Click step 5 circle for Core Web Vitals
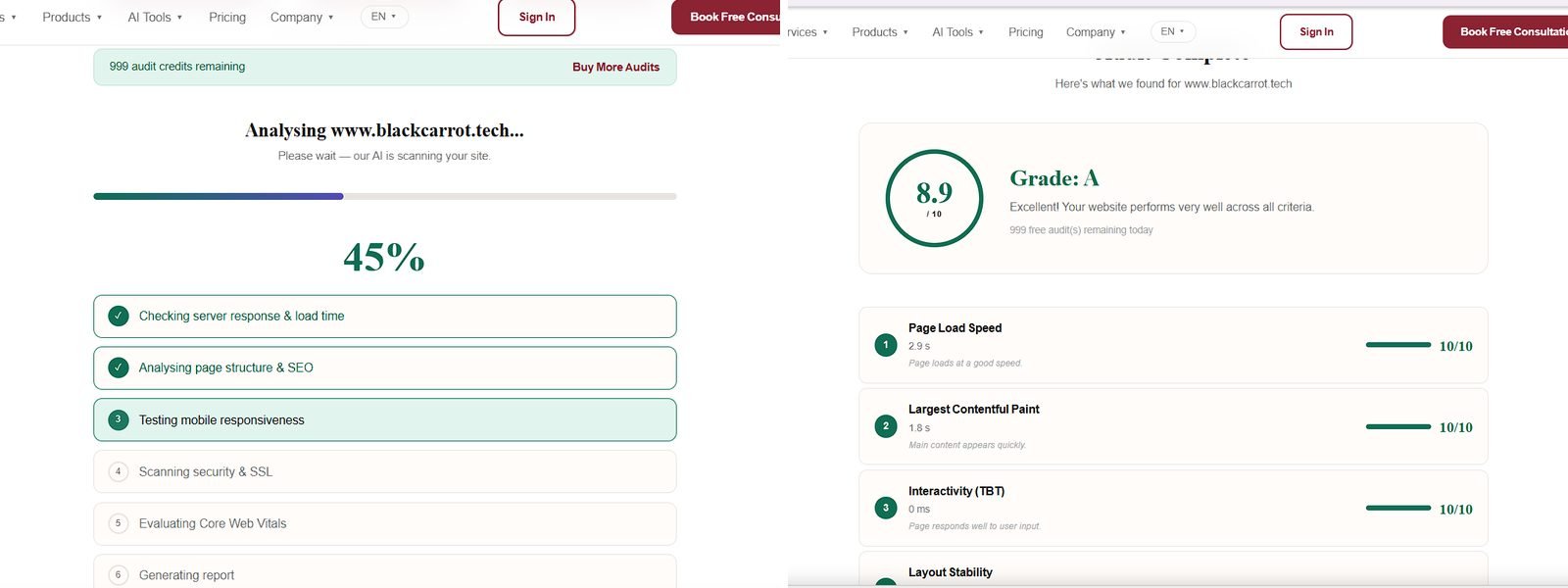The width and height of the screenshot is (1568, 588). 119,523
